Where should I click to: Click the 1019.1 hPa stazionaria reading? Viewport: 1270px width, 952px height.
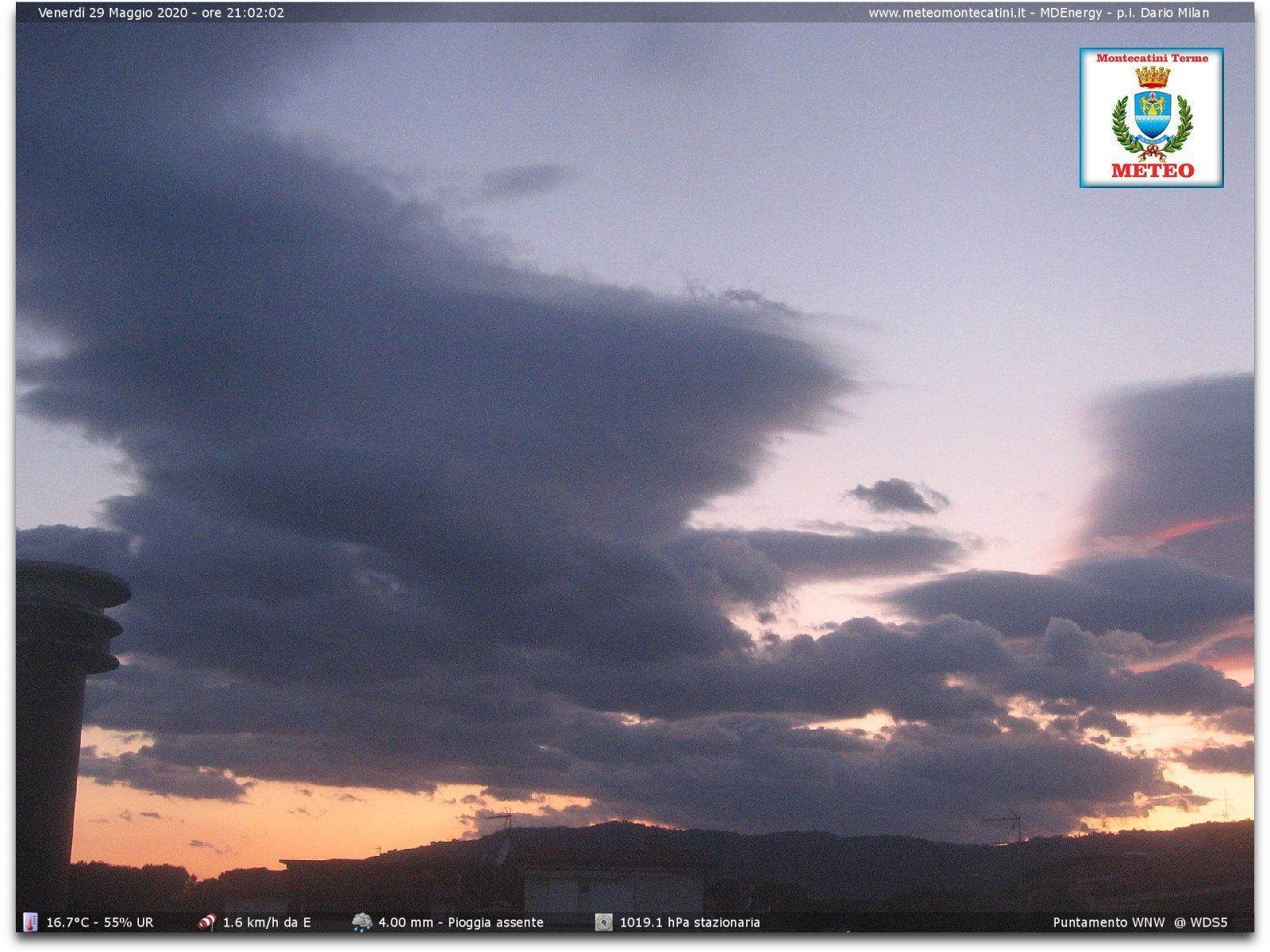(x=690, y=923)
